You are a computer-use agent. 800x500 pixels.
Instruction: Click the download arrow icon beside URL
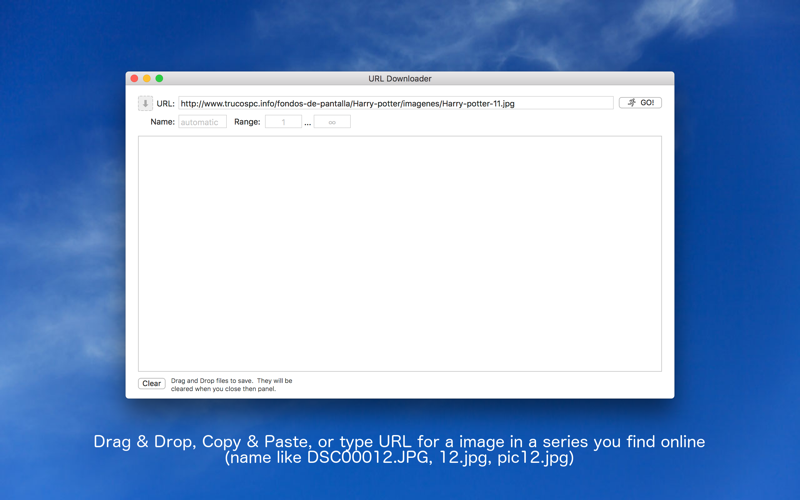click(145, 104)
